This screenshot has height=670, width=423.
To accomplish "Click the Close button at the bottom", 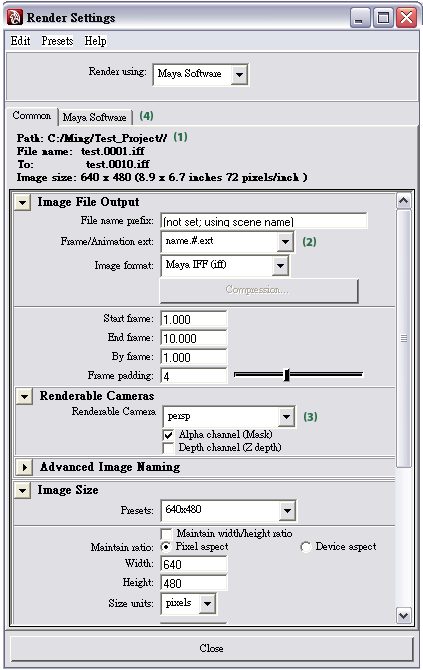I will pos(212,648).
